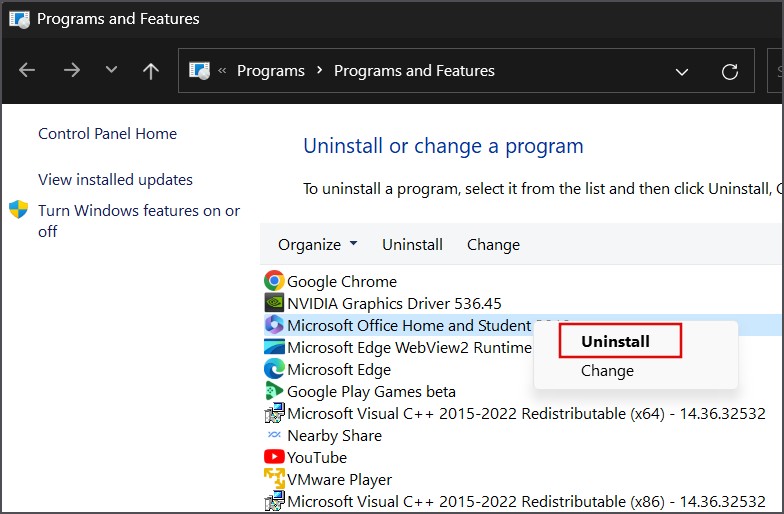Select the NVIDIA Graphics Driver icon
Viewport: 784px width, 514px height.
274,303
